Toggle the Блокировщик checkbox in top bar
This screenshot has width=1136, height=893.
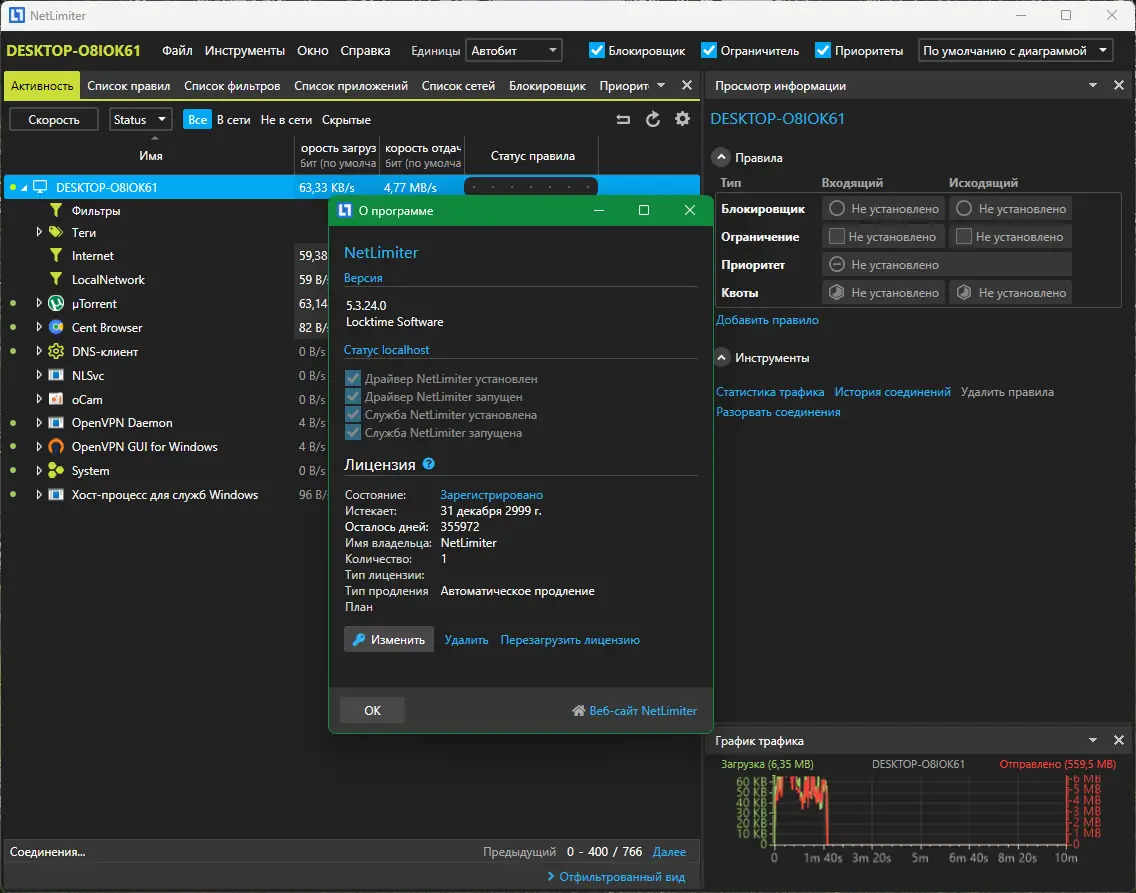click(597, 50)
